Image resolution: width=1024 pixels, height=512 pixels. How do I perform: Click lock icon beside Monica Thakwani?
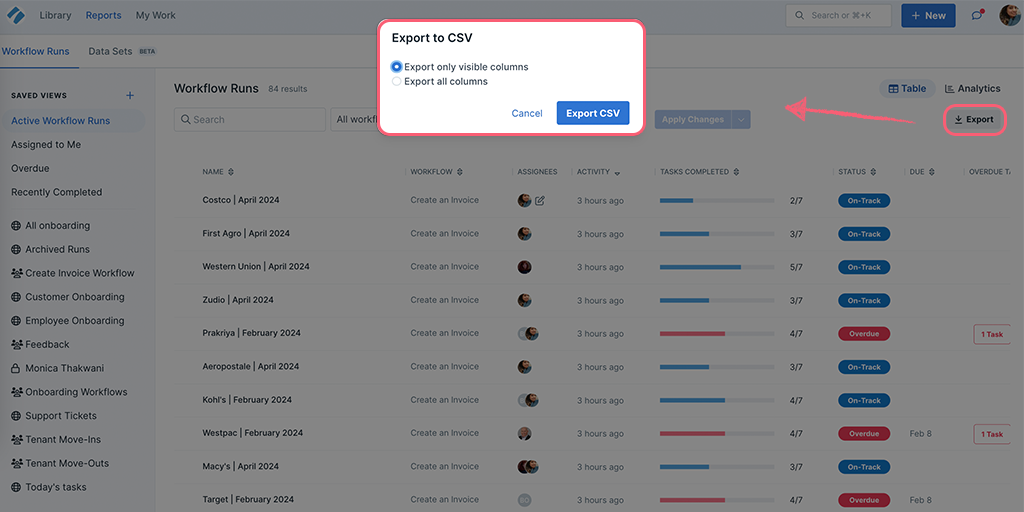click(16, 368)
